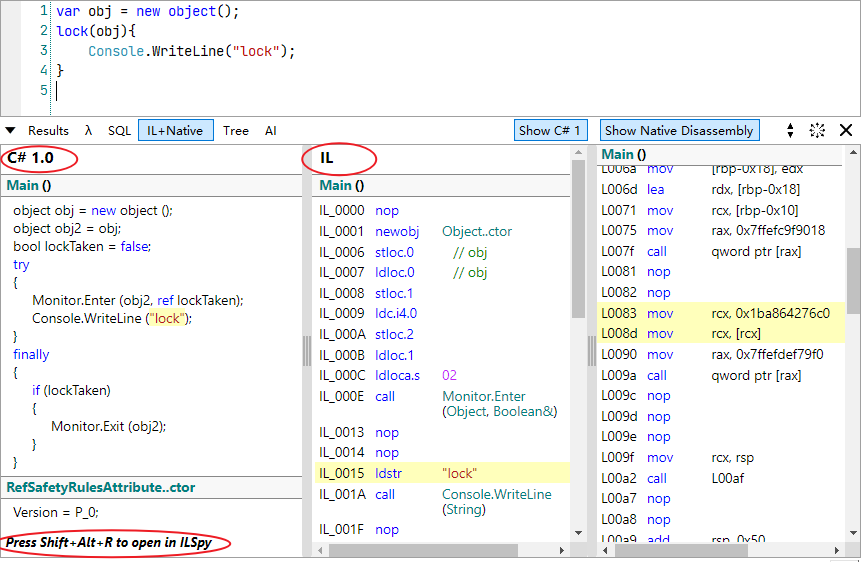Click splitter grip between IL and native panes

pyautogui.click(x=592, y=350)
